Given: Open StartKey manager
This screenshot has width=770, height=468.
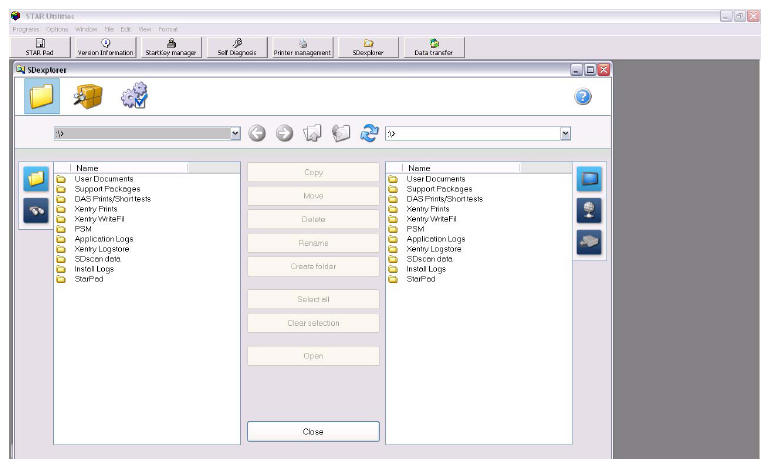Looking at the screenshot, I should (x=171, y=47).
